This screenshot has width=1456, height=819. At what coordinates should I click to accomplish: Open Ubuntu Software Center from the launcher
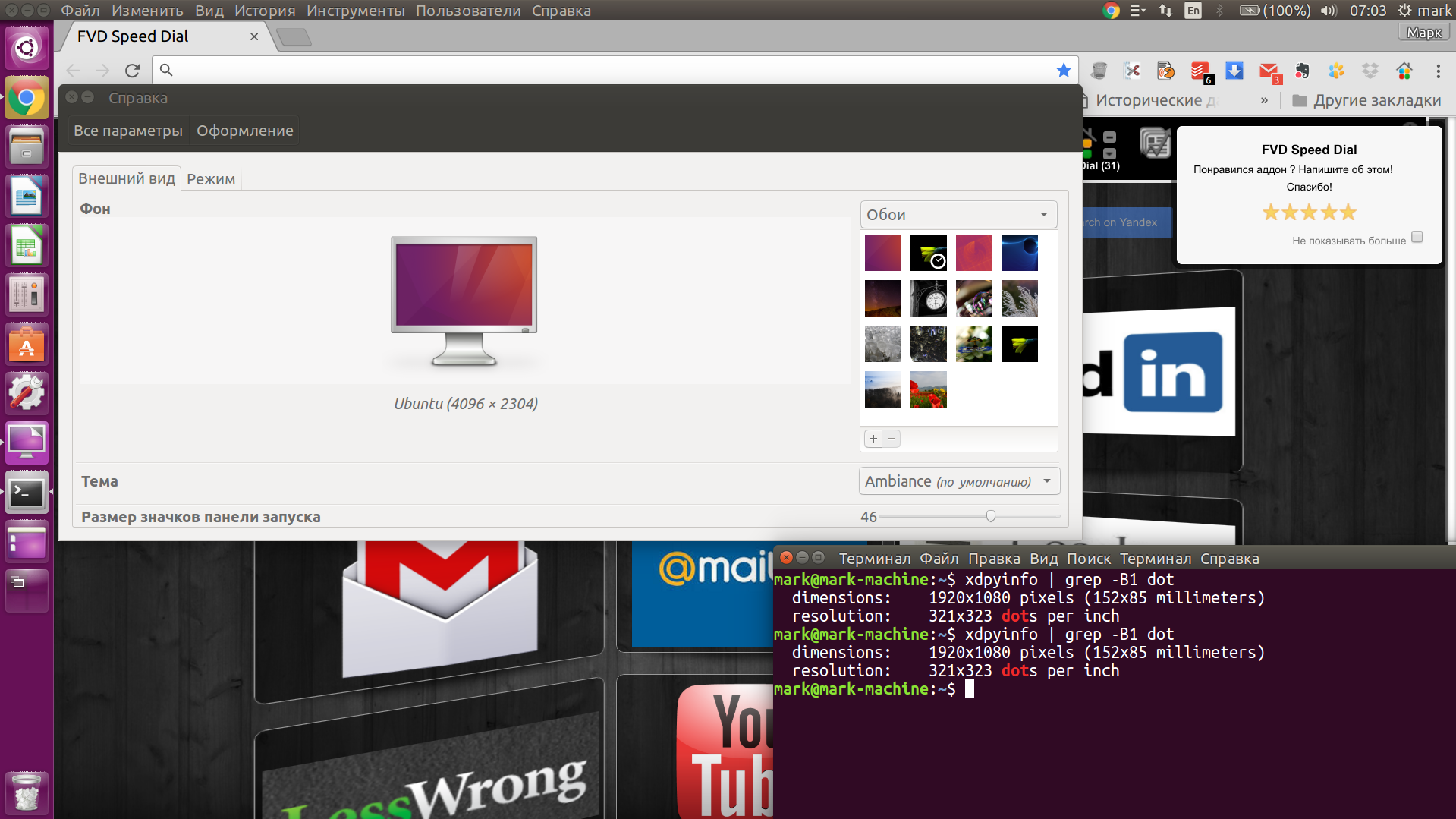(27, 345)
